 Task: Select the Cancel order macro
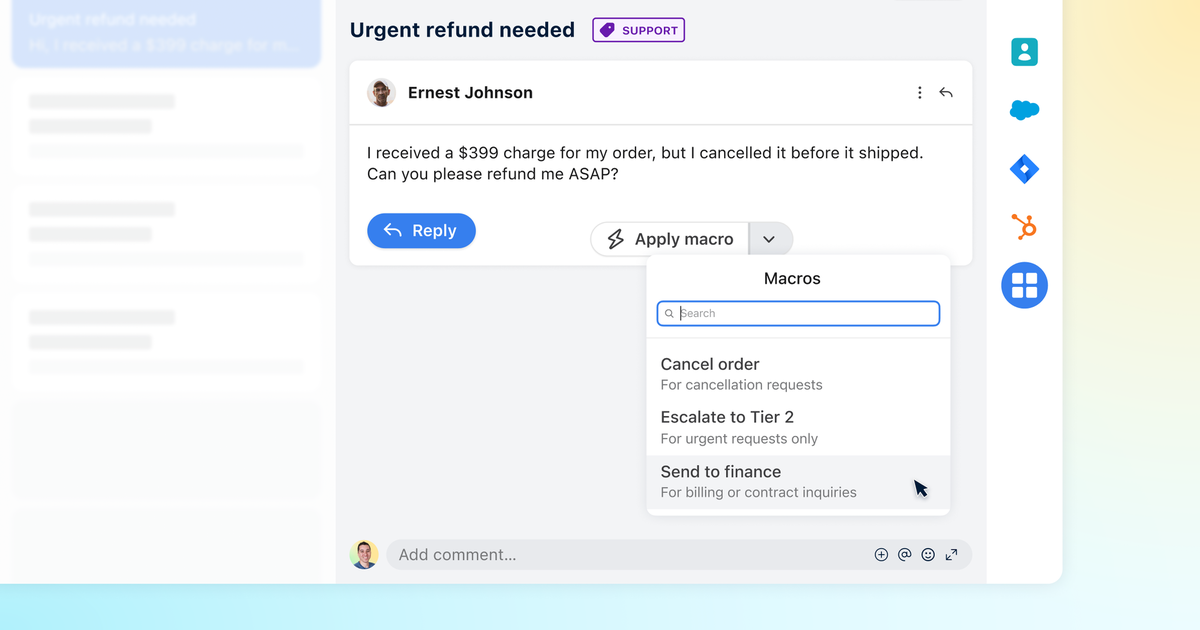click(741, 373)
